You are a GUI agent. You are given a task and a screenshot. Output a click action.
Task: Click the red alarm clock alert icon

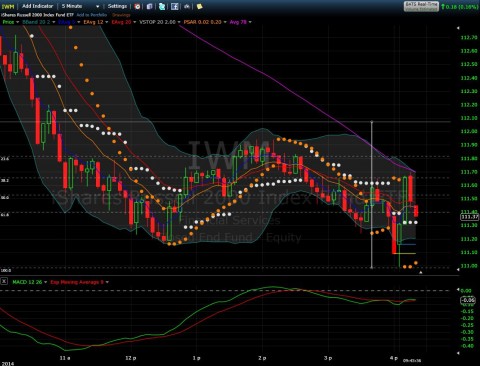pos(137,6)
